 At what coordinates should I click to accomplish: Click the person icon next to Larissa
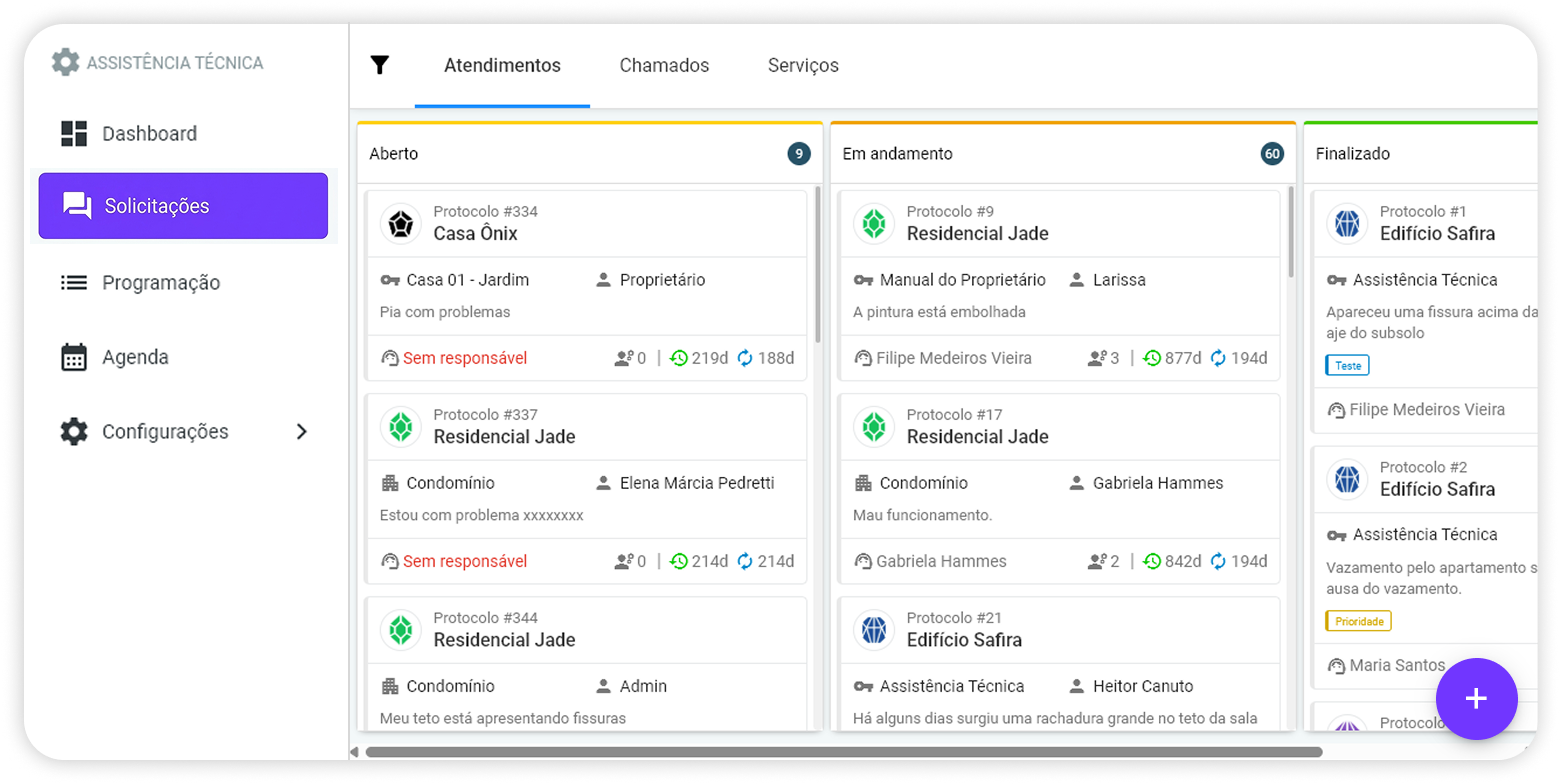pyautogui.click(x=1077, y=280)
